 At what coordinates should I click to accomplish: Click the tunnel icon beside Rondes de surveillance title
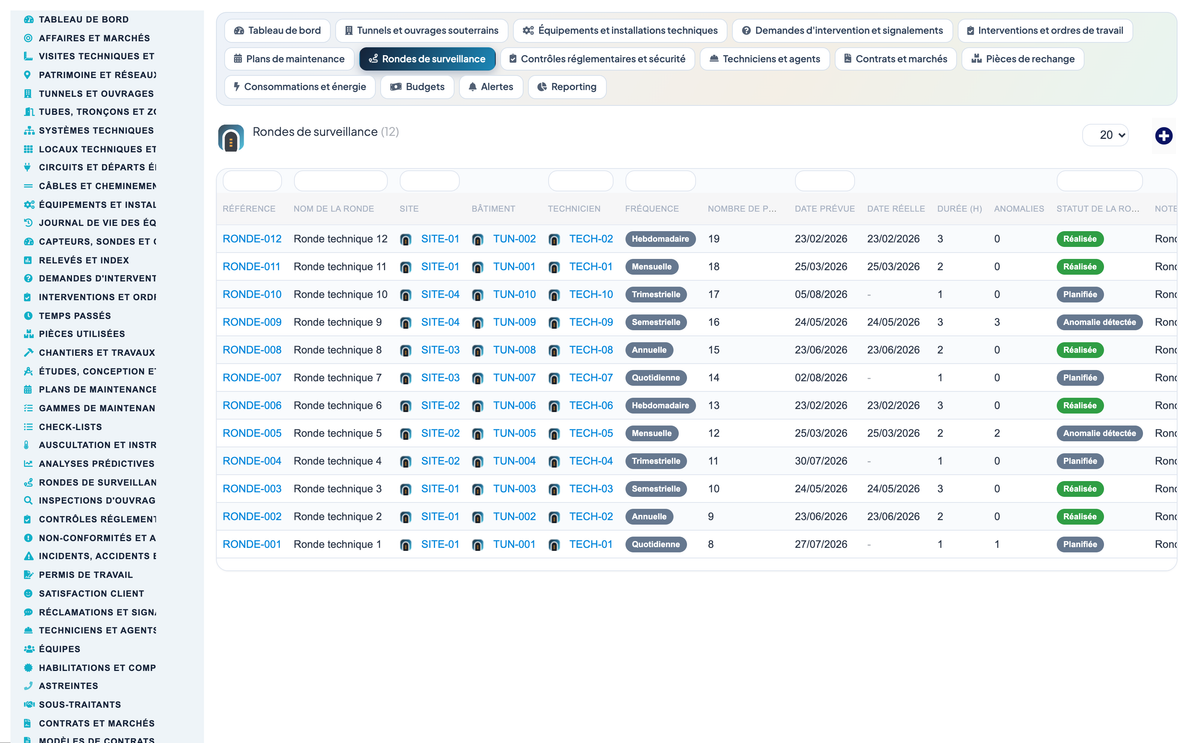[231, 138]
